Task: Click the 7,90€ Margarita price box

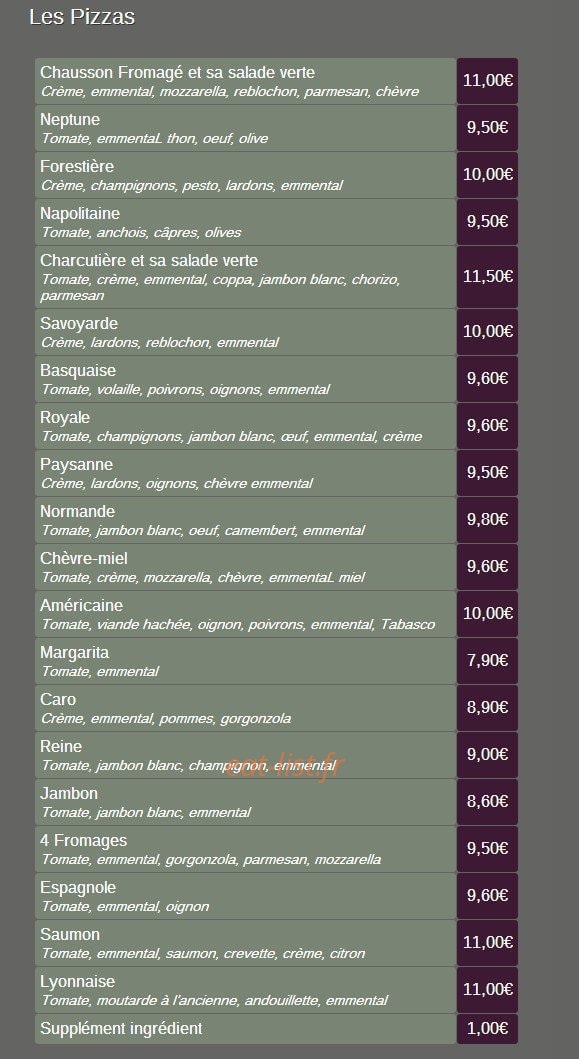Action: point(487,661)
